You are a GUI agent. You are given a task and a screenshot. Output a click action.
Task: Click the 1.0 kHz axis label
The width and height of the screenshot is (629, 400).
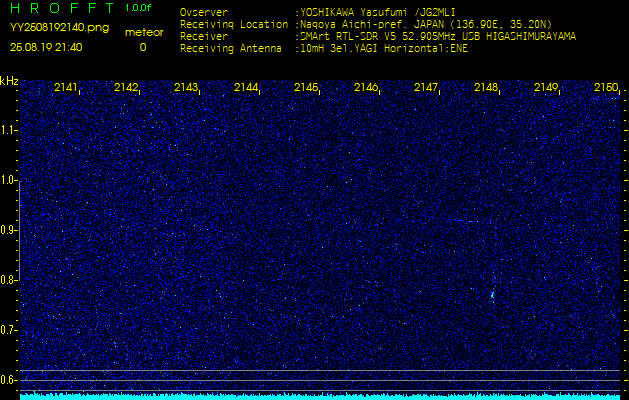tap(9, 180)
